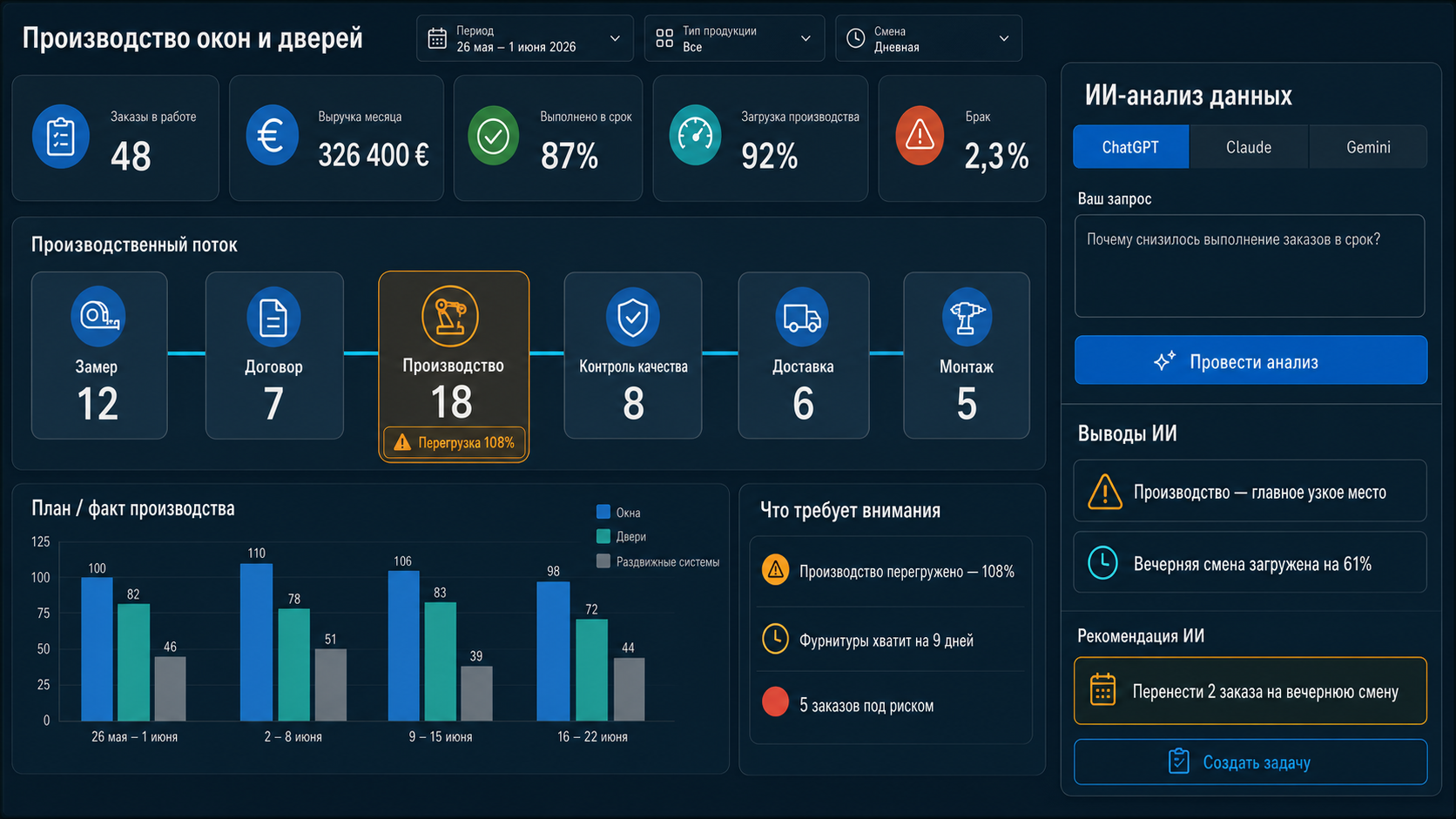Expand the Тип продукции dropdown
Image resolution: width=1456 pixels, height=819 pixels.
(734, 38)
